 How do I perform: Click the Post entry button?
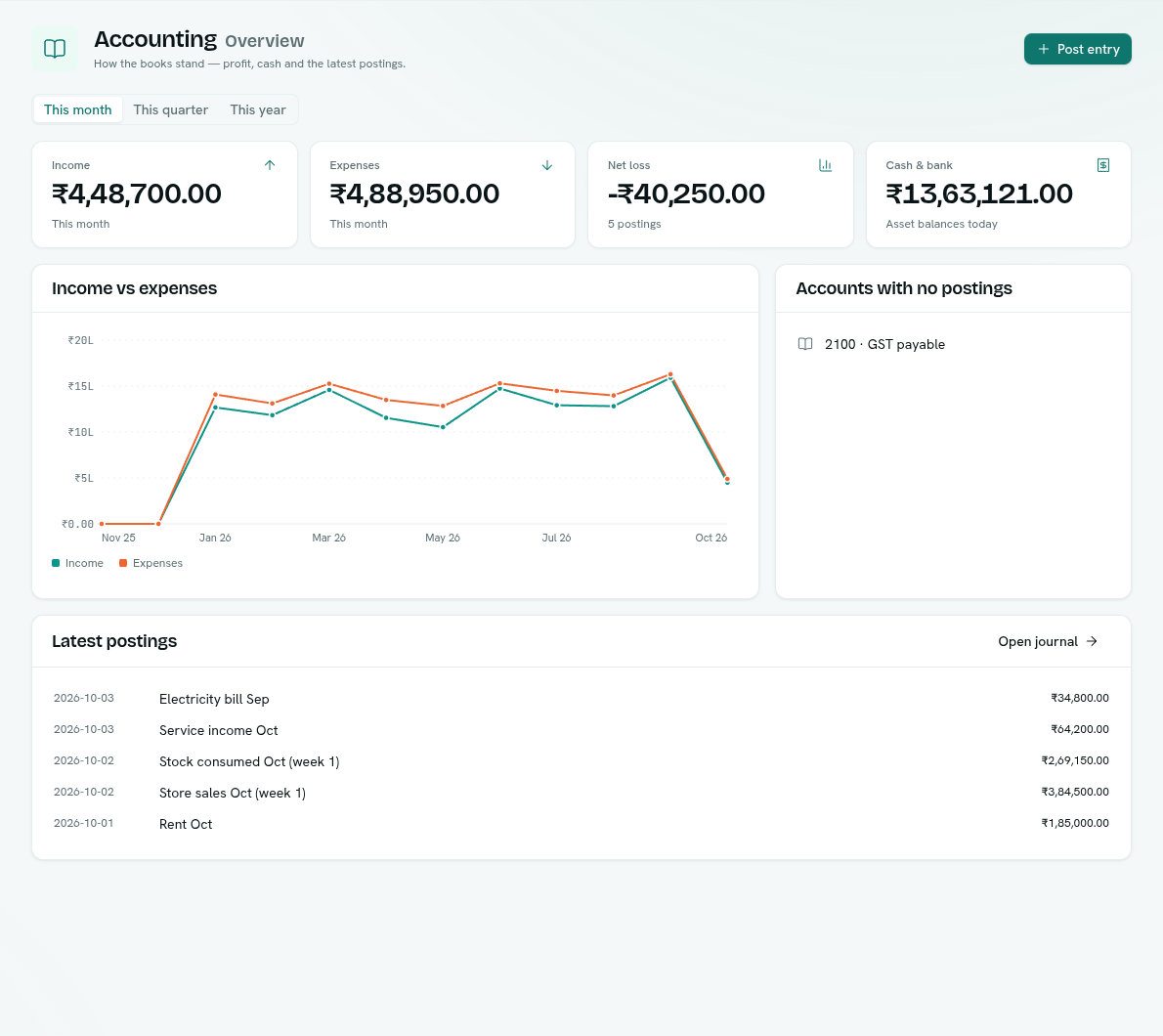pos(1078,49)
